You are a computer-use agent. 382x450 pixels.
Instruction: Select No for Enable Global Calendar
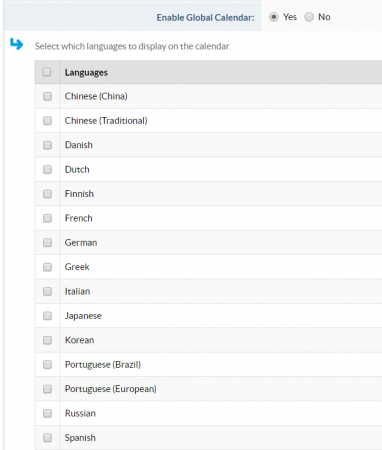coord(309,17)
